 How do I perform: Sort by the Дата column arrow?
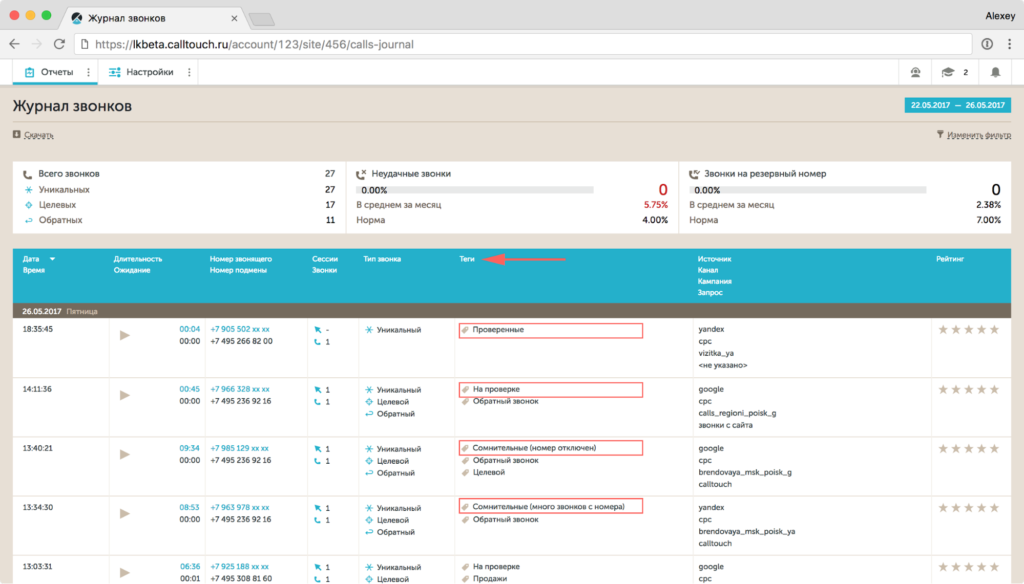[x=52, y=259]
